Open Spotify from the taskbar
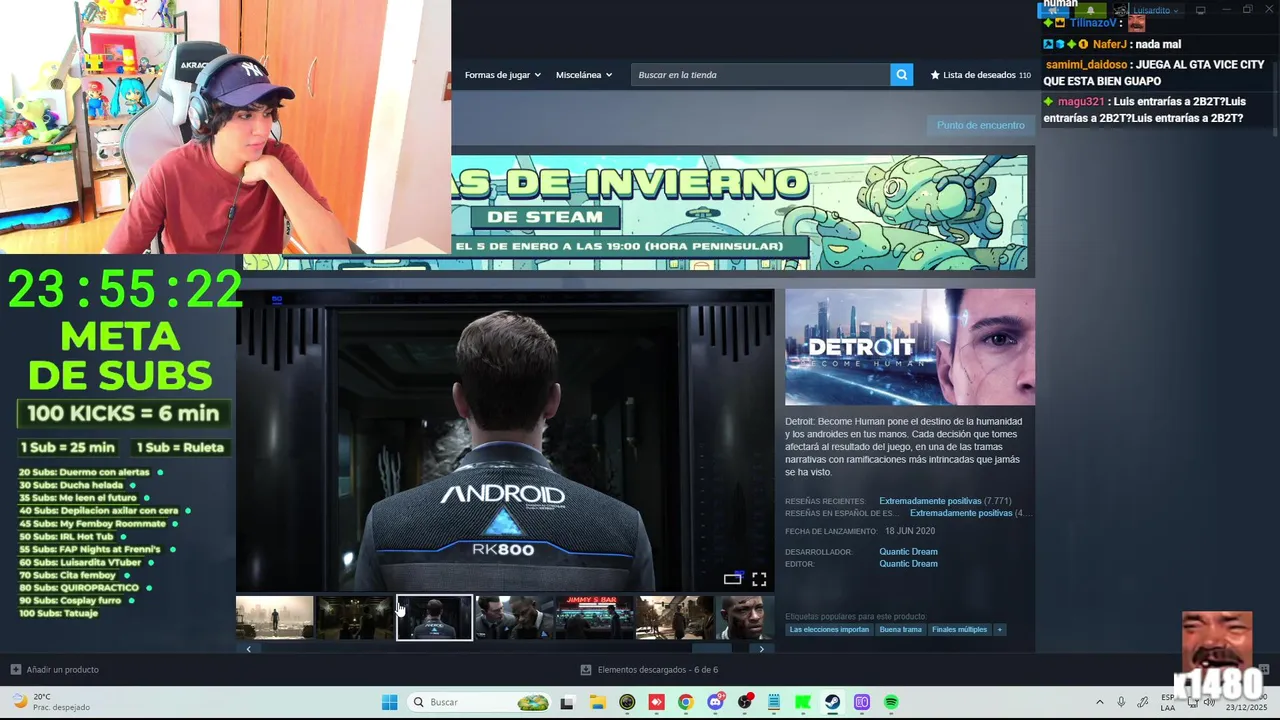This screenshot has height=720, width=1280. (891, 702)
